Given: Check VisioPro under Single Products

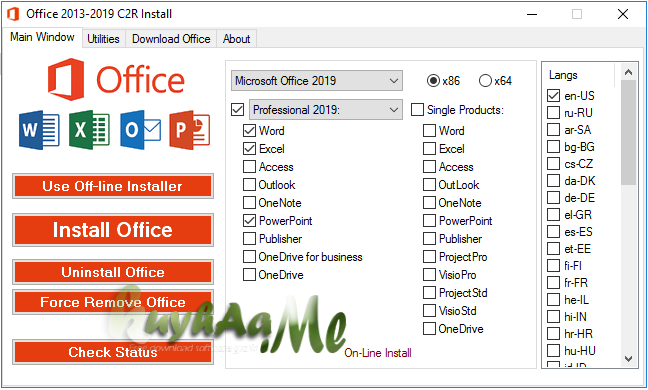Looking at the screenshot, I should click(429, 274).
